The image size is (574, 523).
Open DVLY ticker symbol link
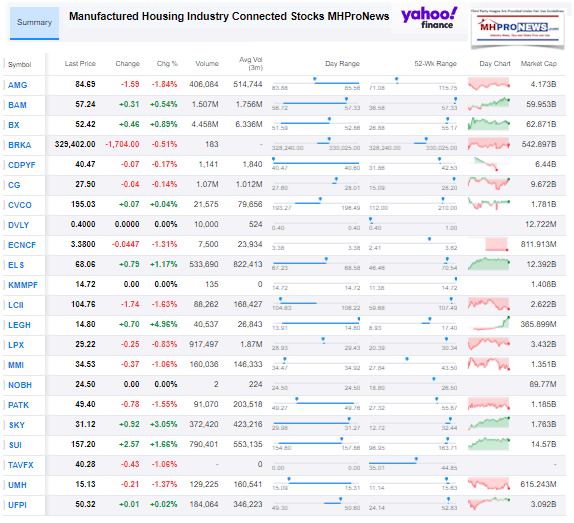(x=18, y=225)
